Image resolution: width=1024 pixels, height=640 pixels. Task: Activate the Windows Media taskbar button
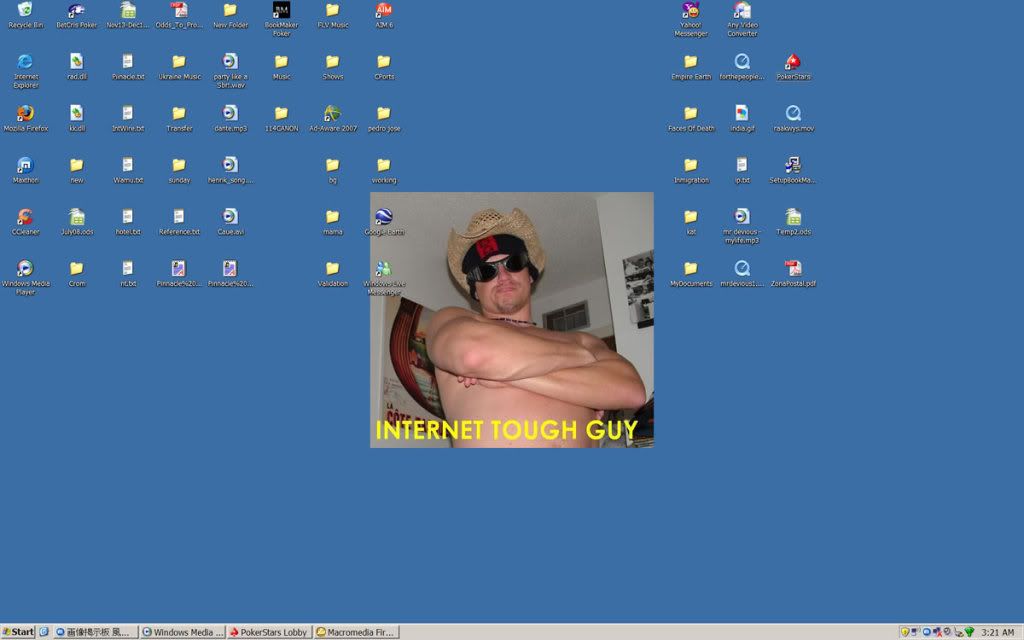pyautogui.click(x=182, y=632)
